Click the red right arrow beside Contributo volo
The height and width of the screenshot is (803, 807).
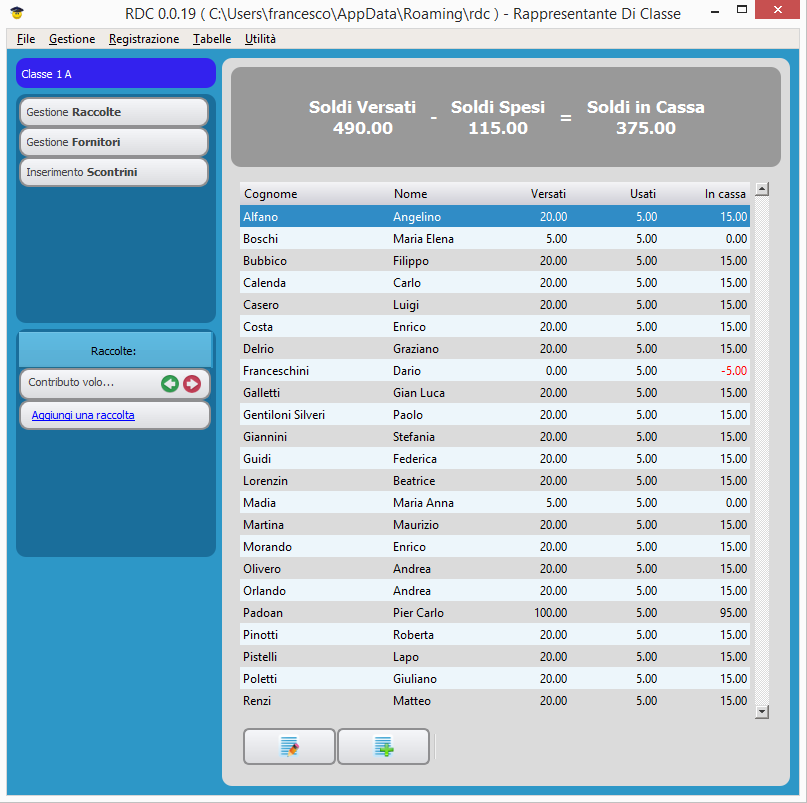click(x=192, y=383)
